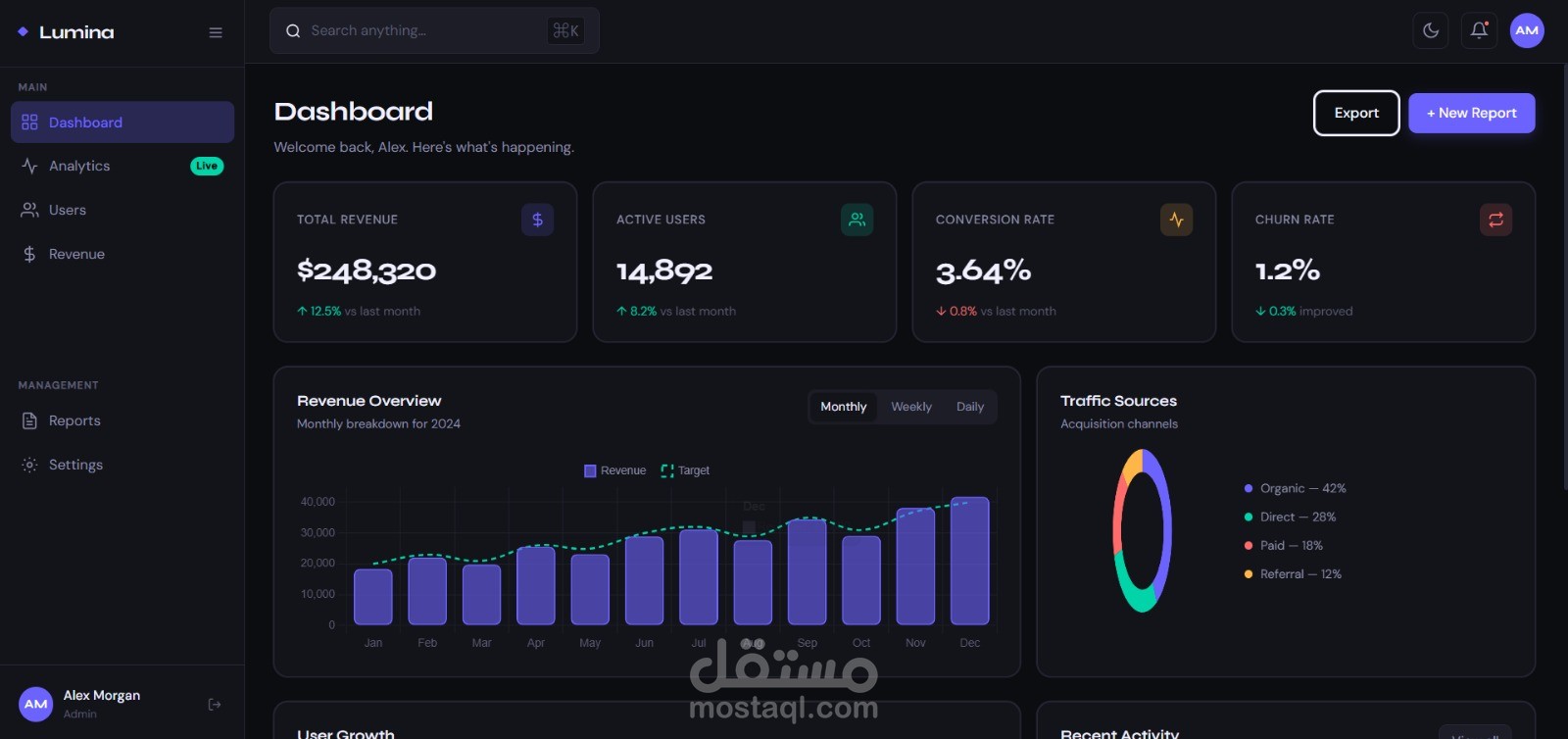
Task: Click the 0.8% vs last month text
Action: (x=996, y=311)
